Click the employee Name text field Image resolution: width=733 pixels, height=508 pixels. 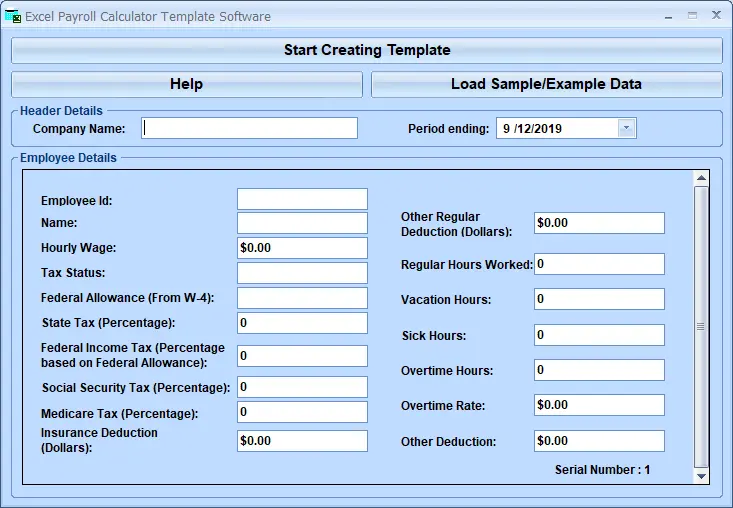(x=302, y=223)
